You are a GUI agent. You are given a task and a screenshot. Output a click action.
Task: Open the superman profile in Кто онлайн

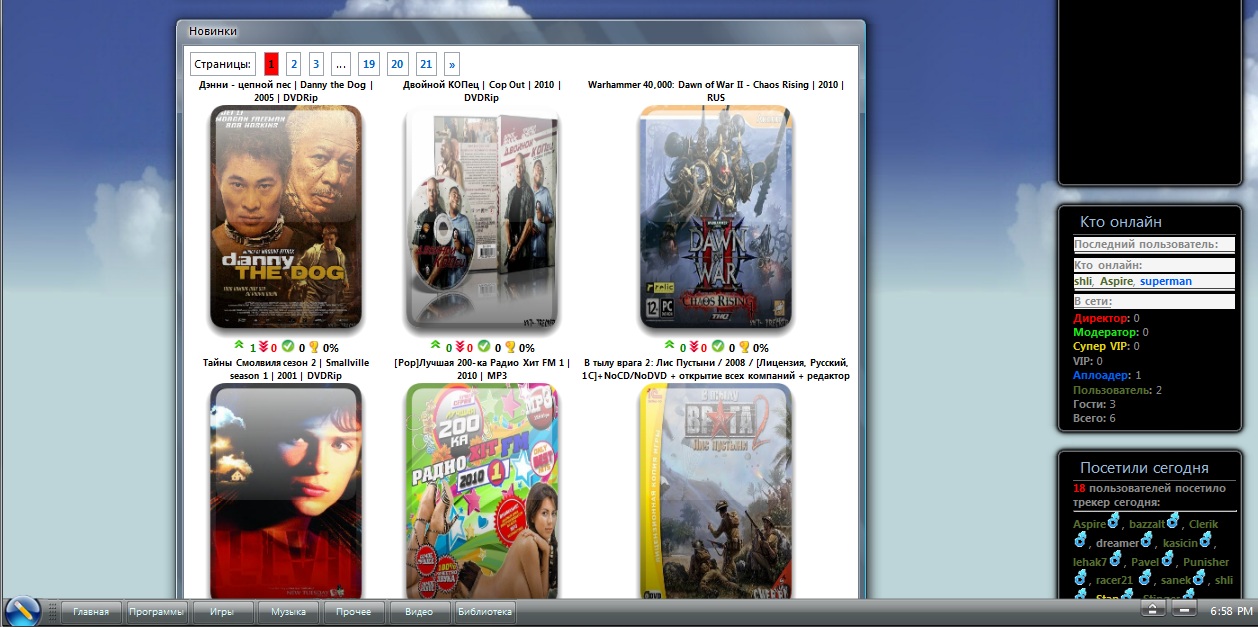pos(1166,281)
